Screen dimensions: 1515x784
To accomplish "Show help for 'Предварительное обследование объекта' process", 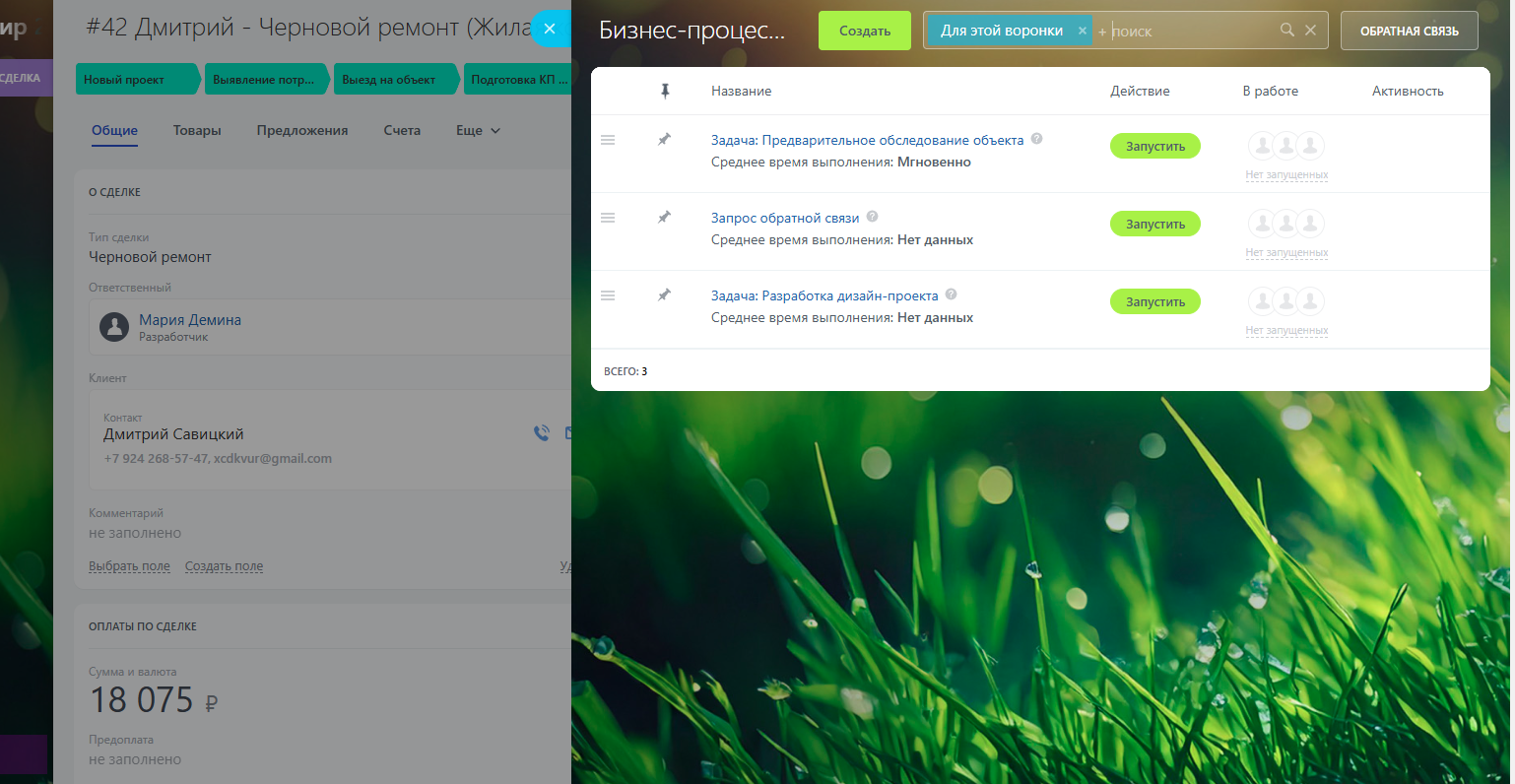I will tap(1036, 139).
